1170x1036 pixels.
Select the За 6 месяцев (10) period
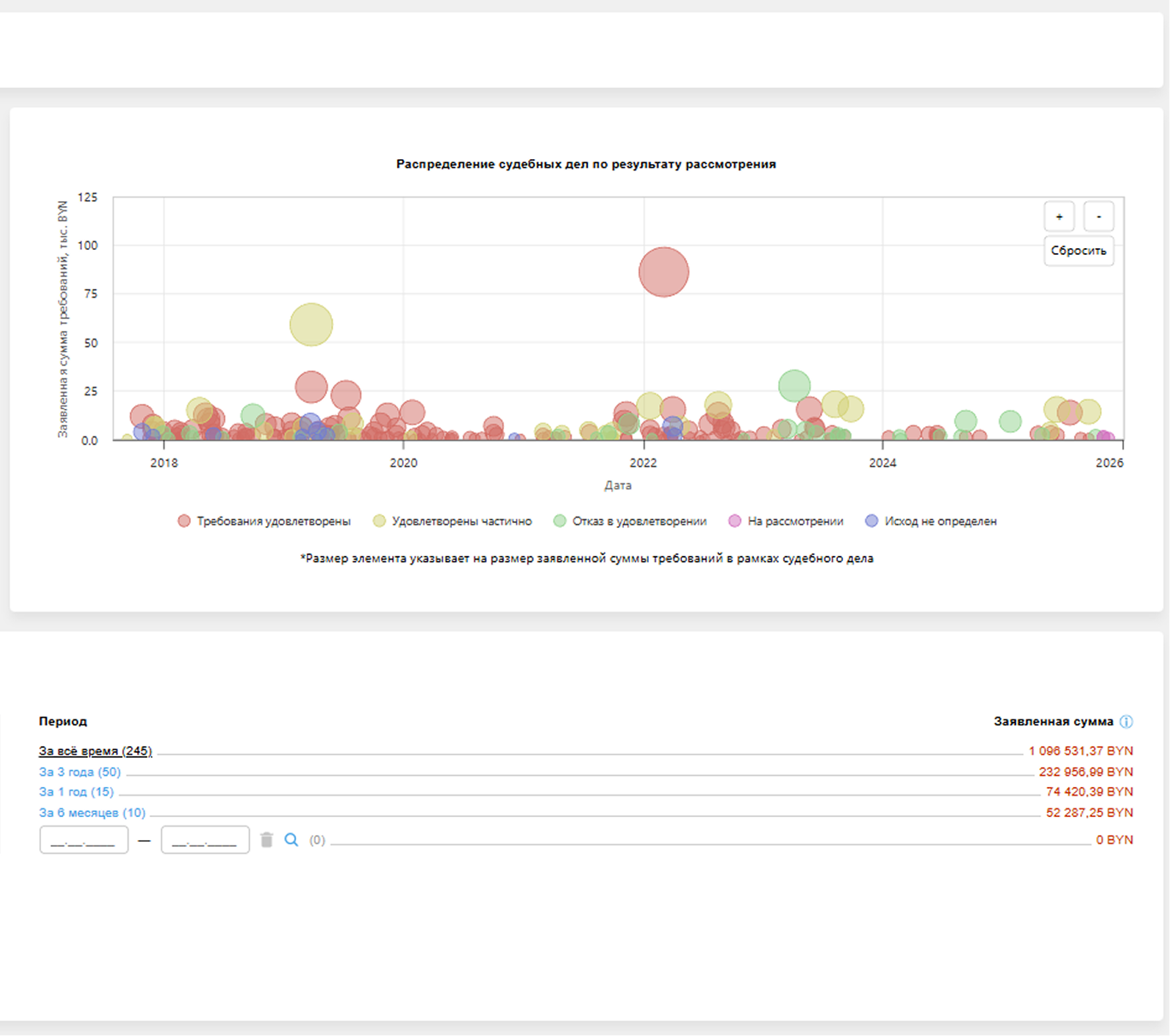click(x=92, y=813)
